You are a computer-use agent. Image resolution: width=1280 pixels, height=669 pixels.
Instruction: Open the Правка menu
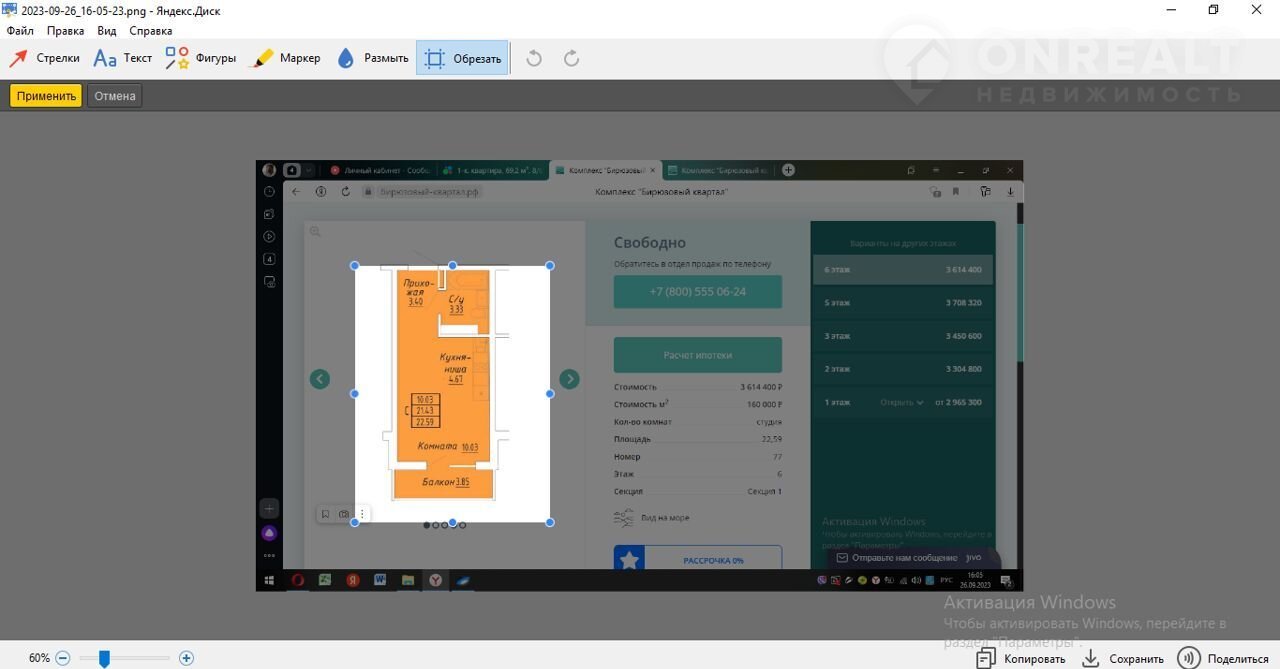[x=65, y=31]
